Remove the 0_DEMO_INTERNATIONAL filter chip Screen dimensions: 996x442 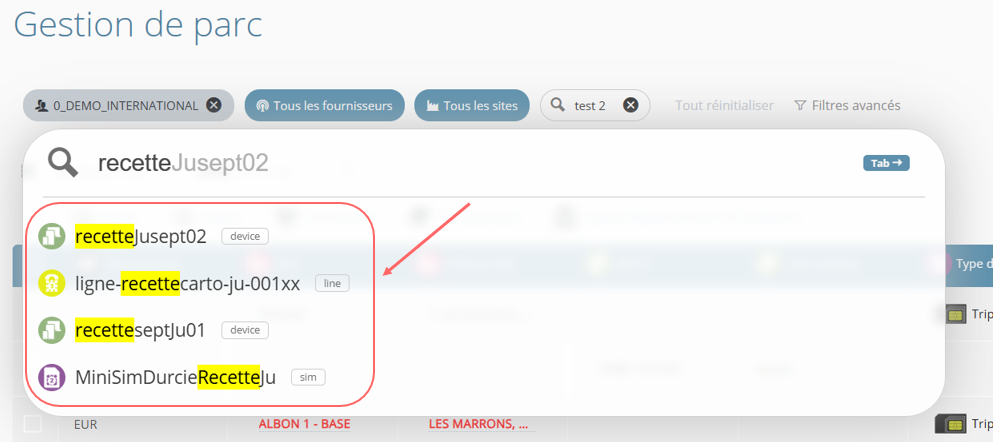[x=214, y=105]
